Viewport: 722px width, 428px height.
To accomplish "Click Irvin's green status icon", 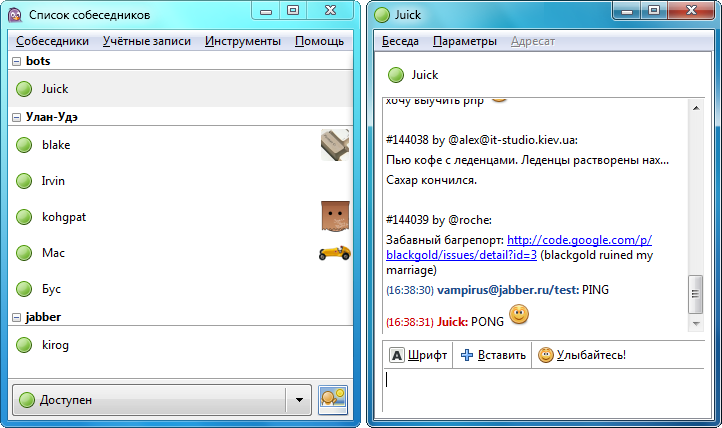I will click(24, 181).
